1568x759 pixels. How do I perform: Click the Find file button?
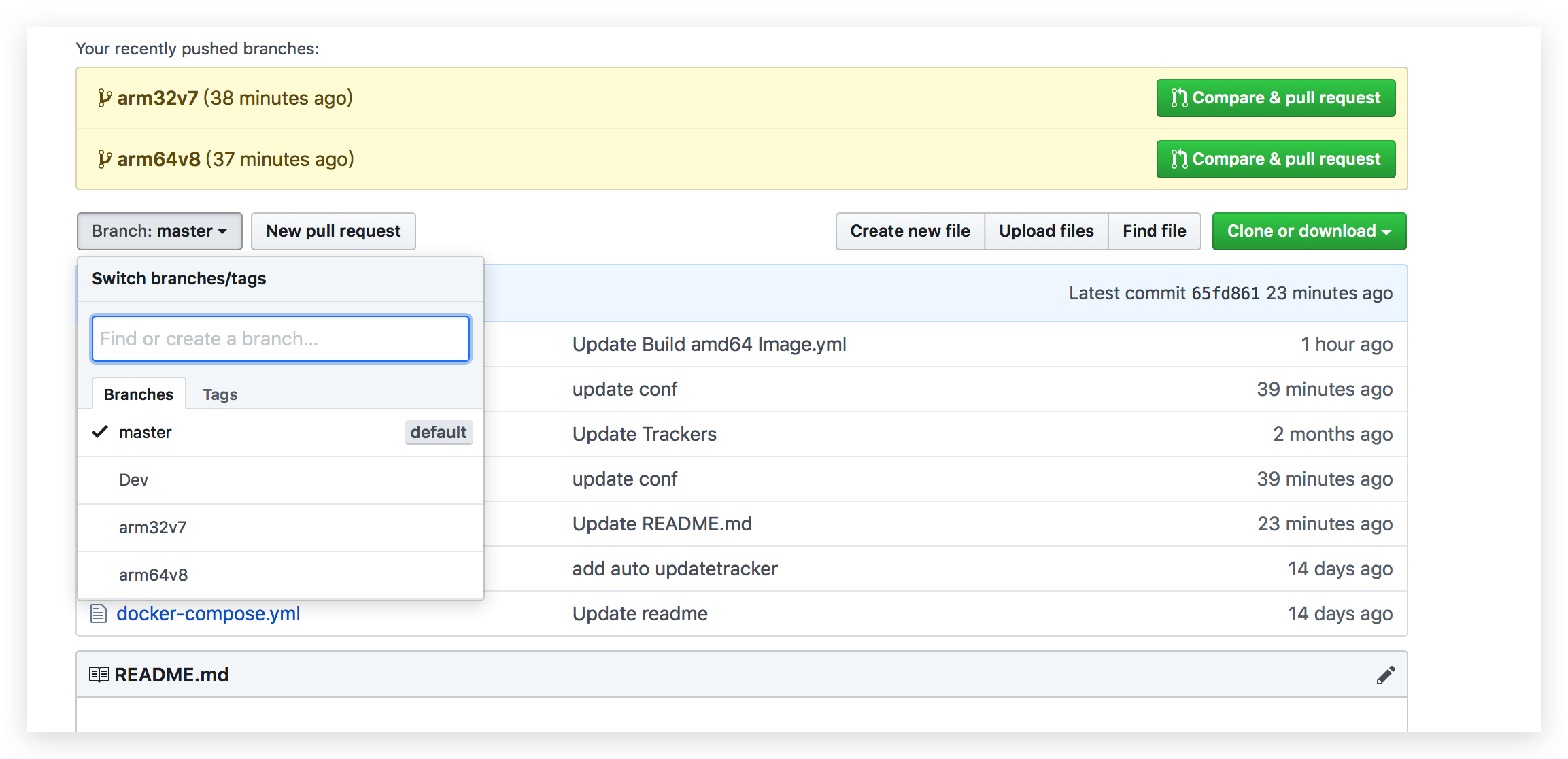pos(1155,231)
